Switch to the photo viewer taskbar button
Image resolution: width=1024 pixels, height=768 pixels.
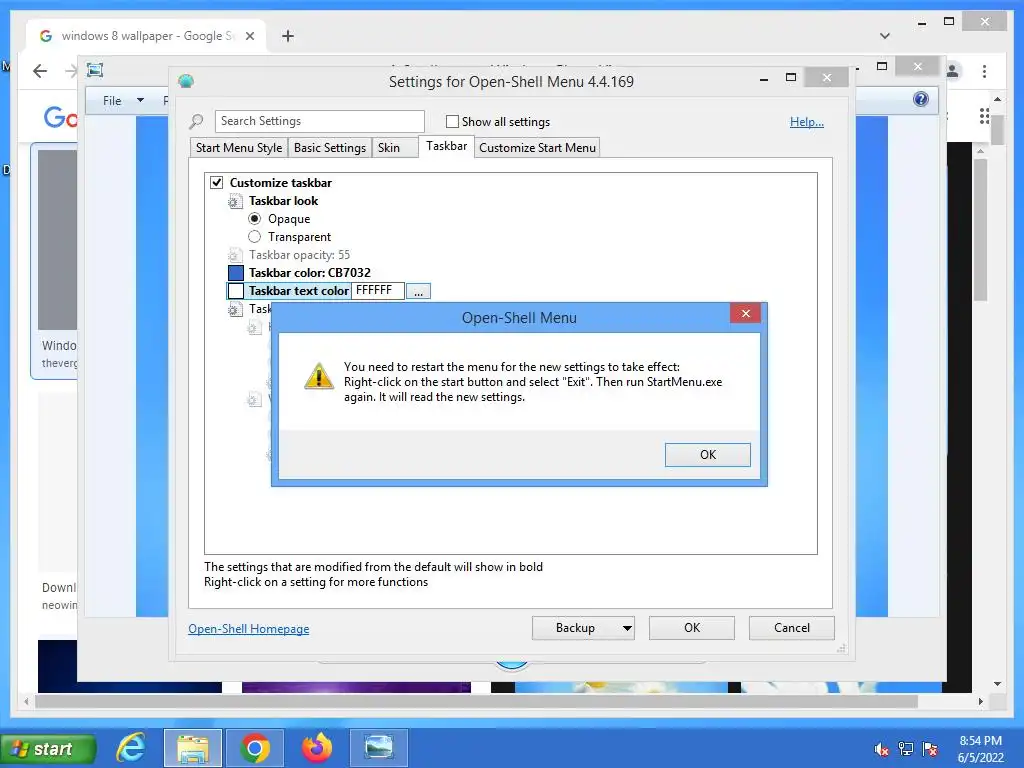[379, 747]
